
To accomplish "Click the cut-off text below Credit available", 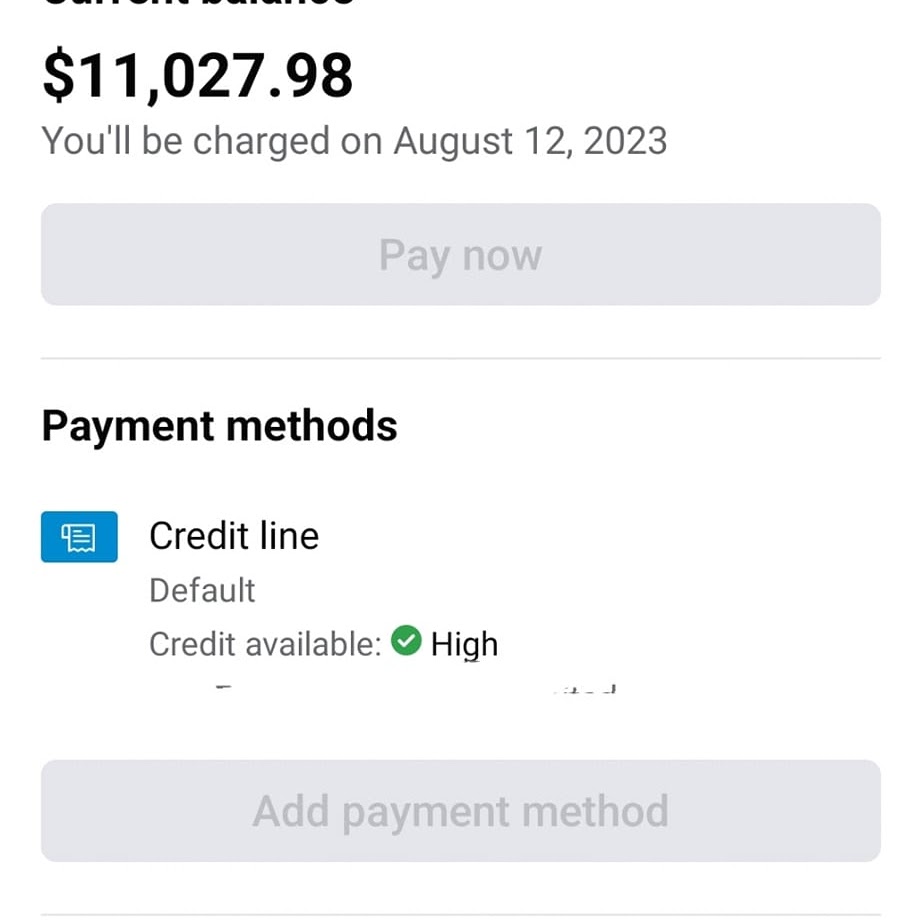I will point(415,689).
